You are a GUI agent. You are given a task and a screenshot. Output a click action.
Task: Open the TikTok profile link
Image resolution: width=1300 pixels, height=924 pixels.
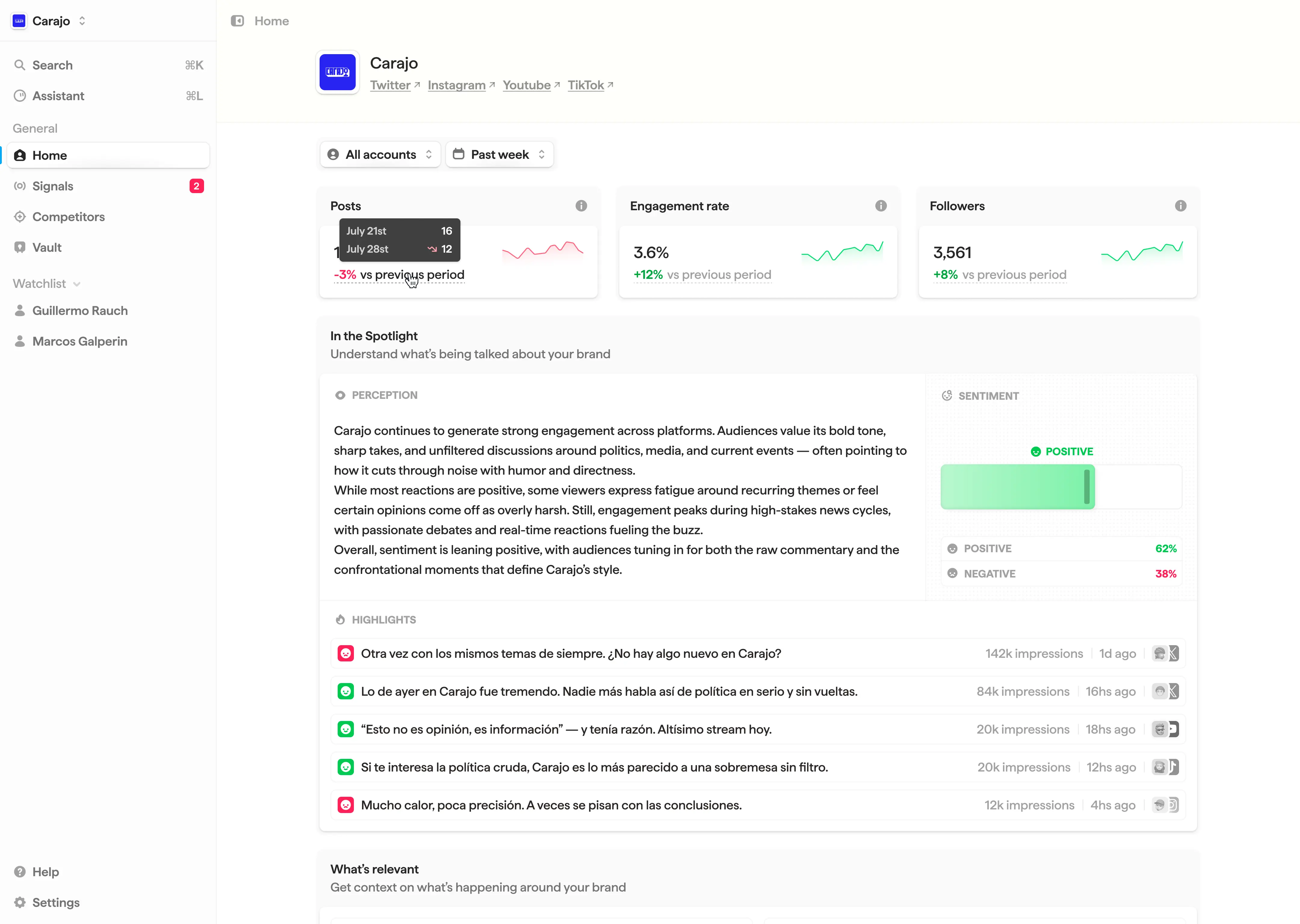click(586, 85)
